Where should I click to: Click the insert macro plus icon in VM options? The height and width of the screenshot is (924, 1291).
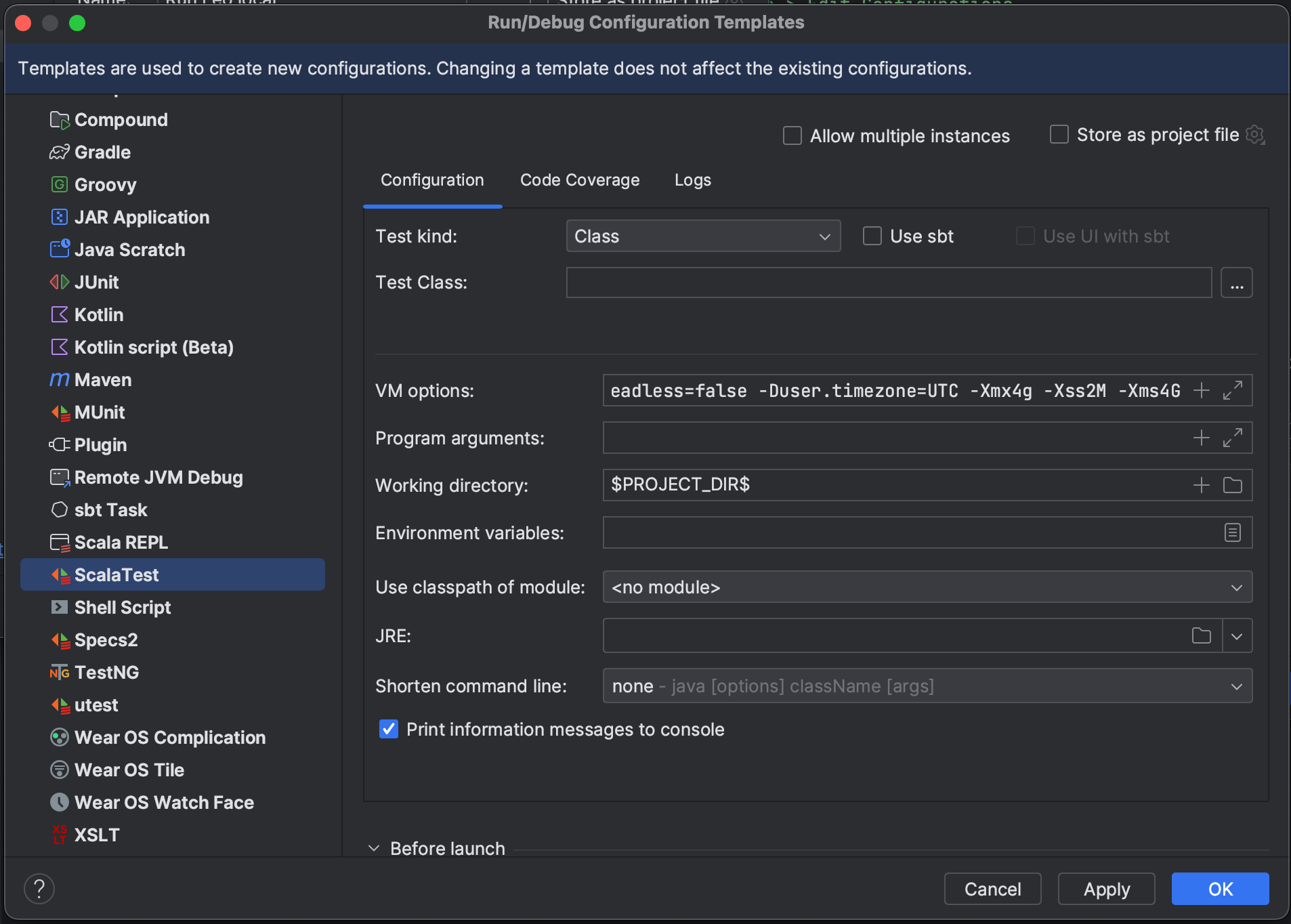[1201, 391]
